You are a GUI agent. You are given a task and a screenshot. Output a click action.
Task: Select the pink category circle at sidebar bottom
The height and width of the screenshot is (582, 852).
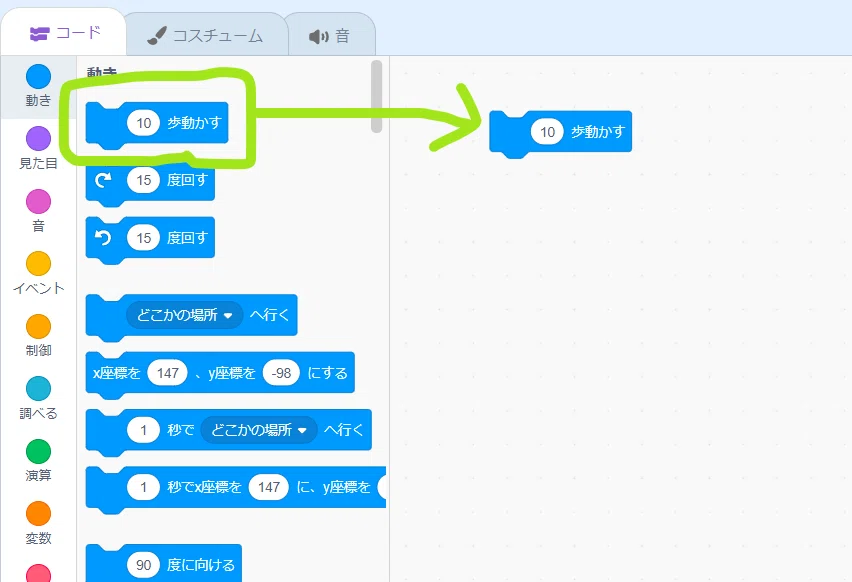[39, 573]
